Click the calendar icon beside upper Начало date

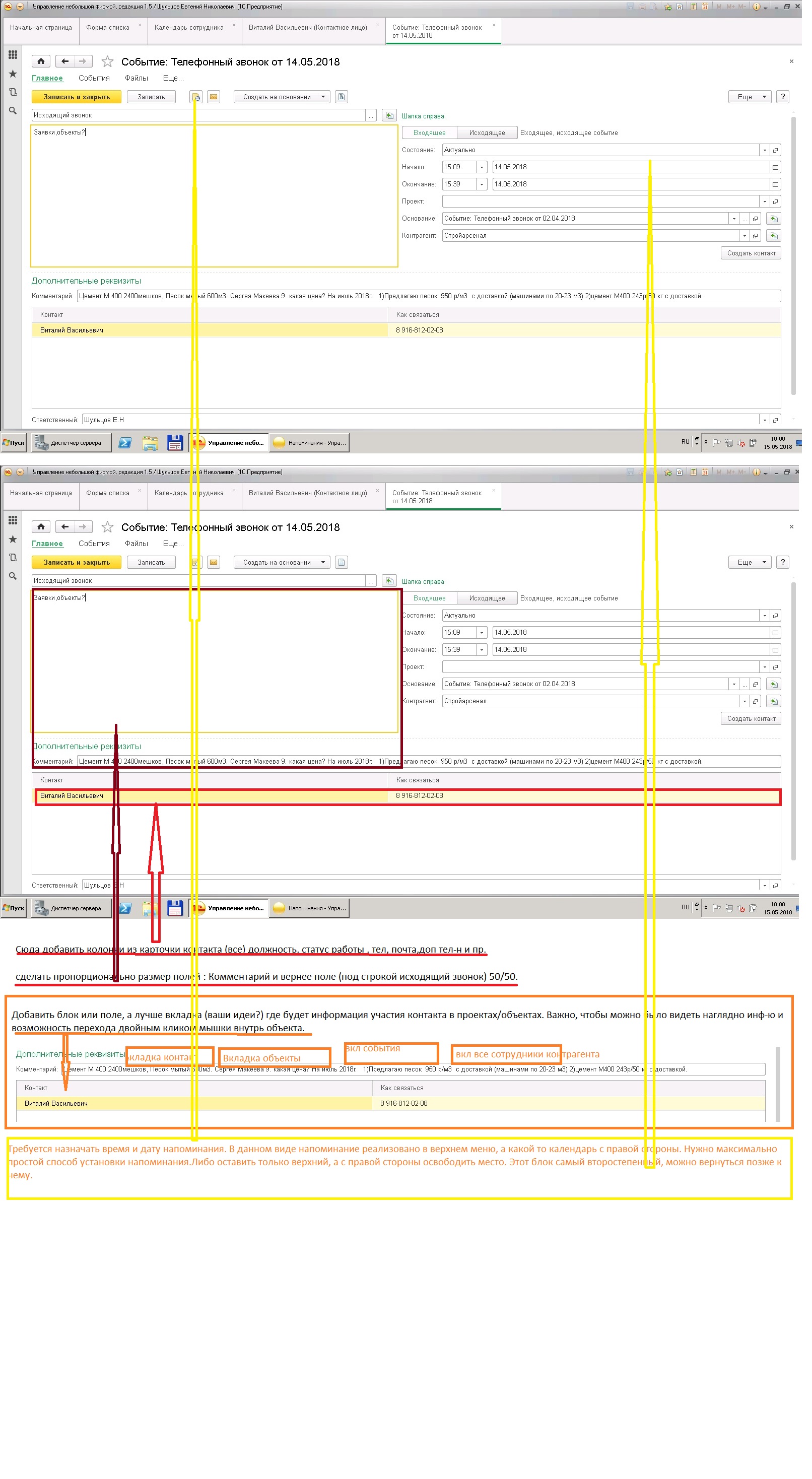coord(775,168)
